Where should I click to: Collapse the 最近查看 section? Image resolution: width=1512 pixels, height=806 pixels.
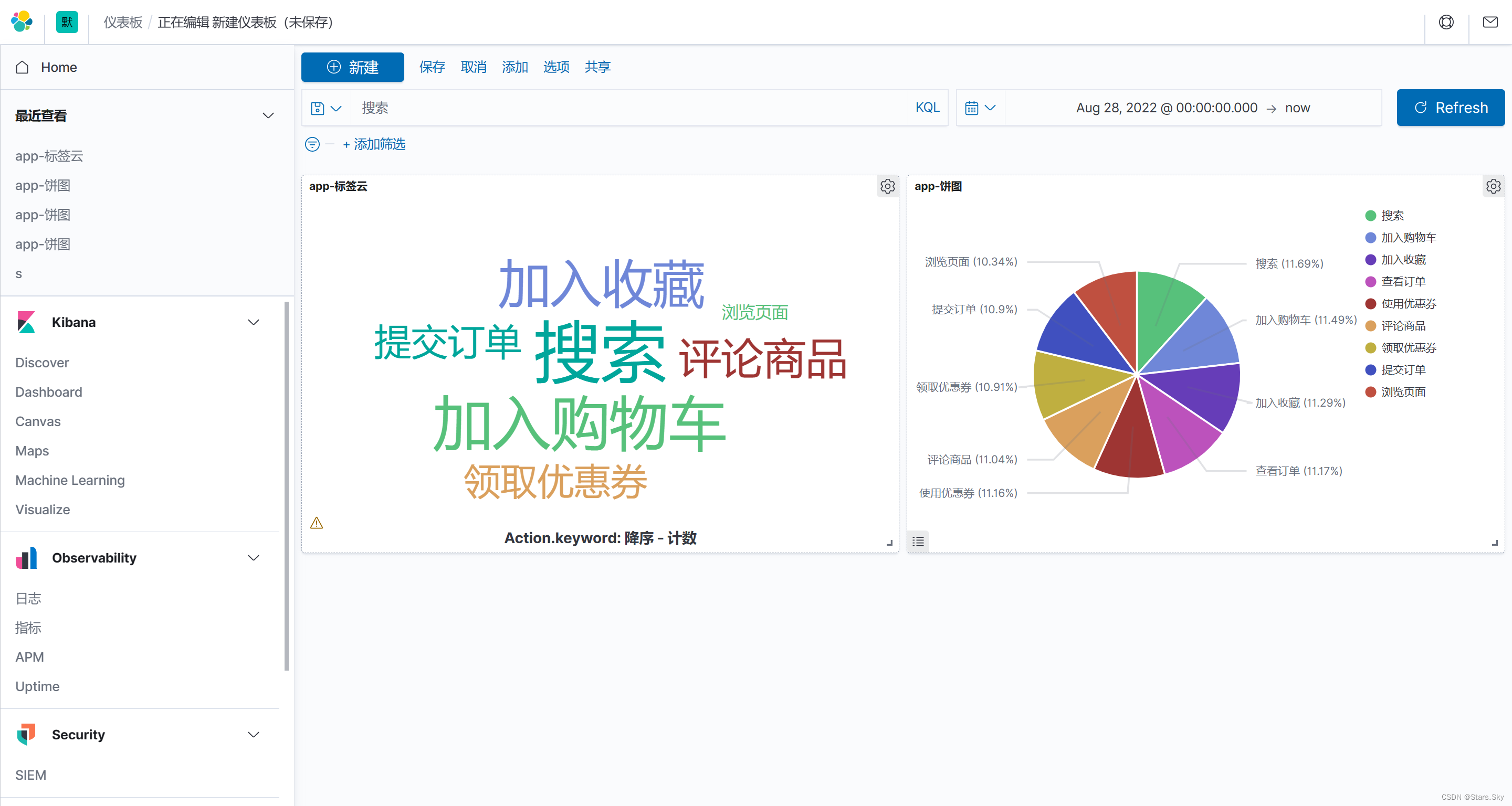pyautogui.click(x=268, y=115)
